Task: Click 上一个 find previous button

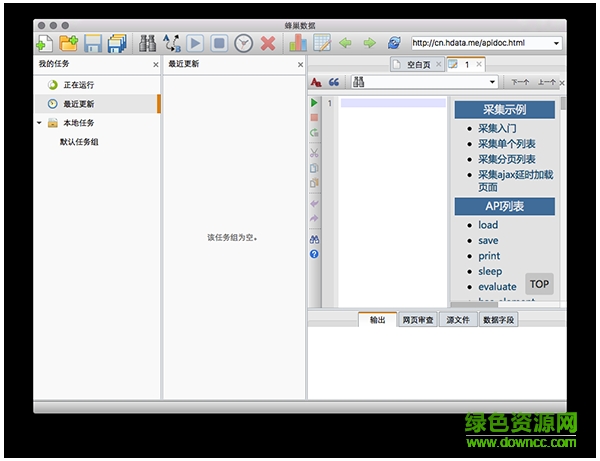Action: [546, 82]
